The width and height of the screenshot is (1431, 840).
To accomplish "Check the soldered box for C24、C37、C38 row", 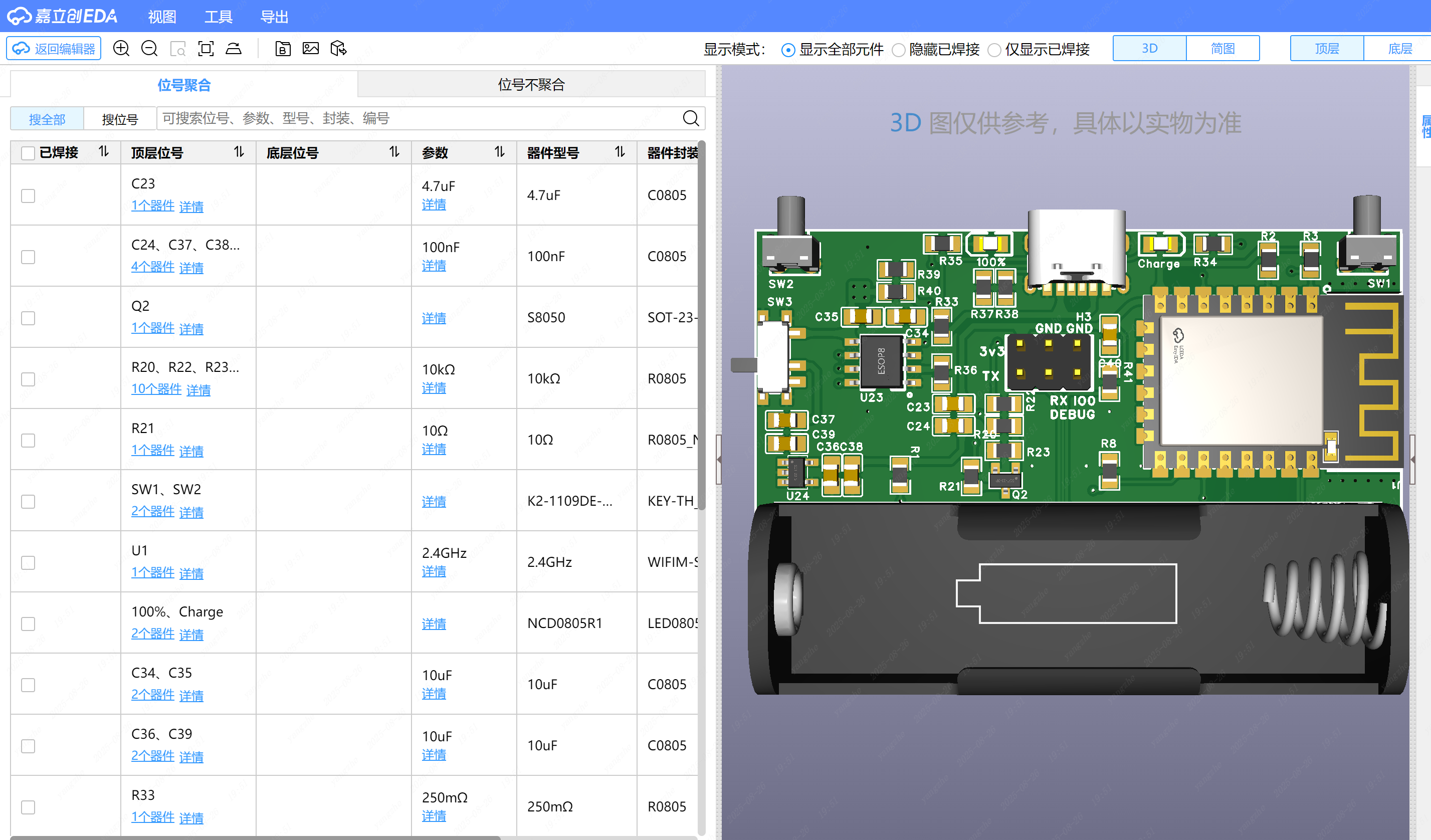I will [x=28, y=257].
